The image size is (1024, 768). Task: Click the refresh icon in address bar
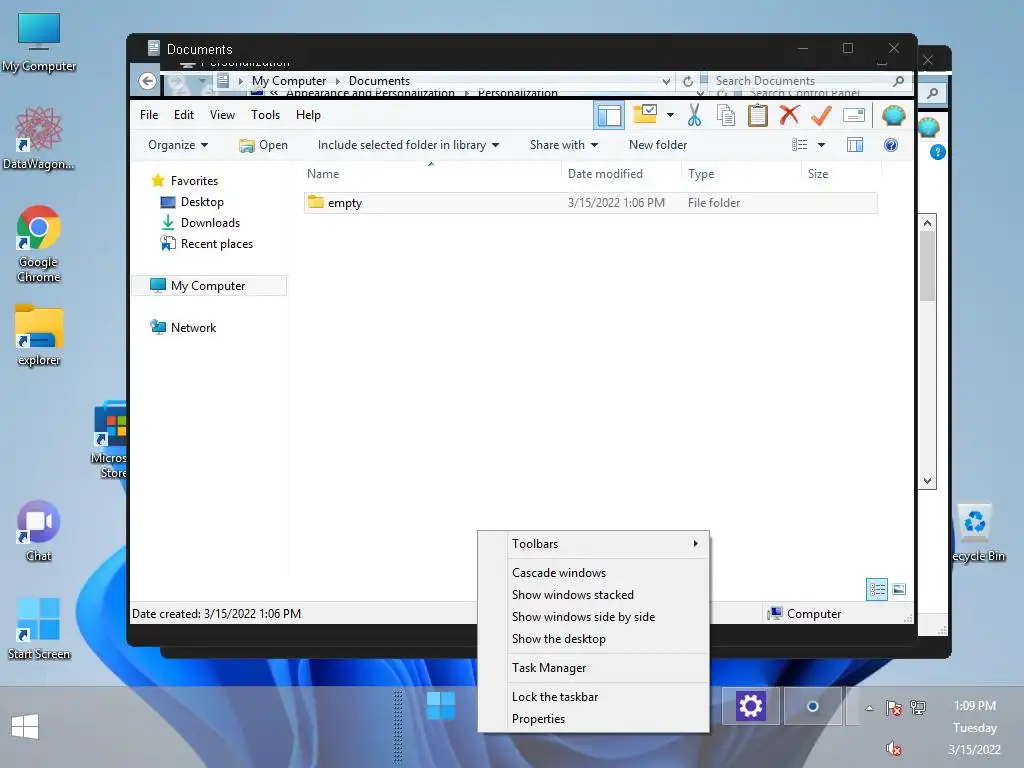tap(688, 82)
